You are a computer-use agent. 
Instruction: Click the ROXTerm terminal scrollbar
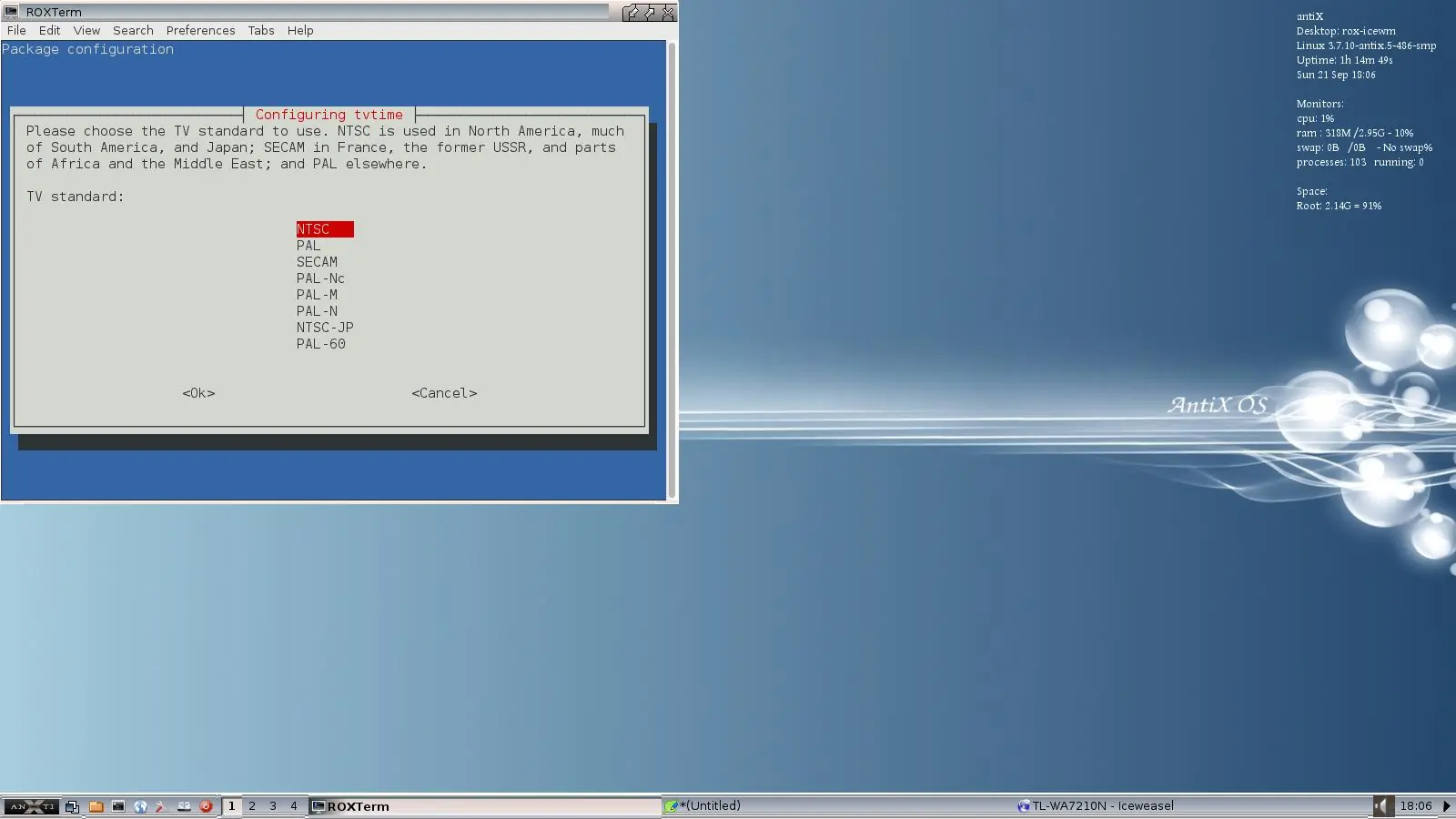pos(672,270)
